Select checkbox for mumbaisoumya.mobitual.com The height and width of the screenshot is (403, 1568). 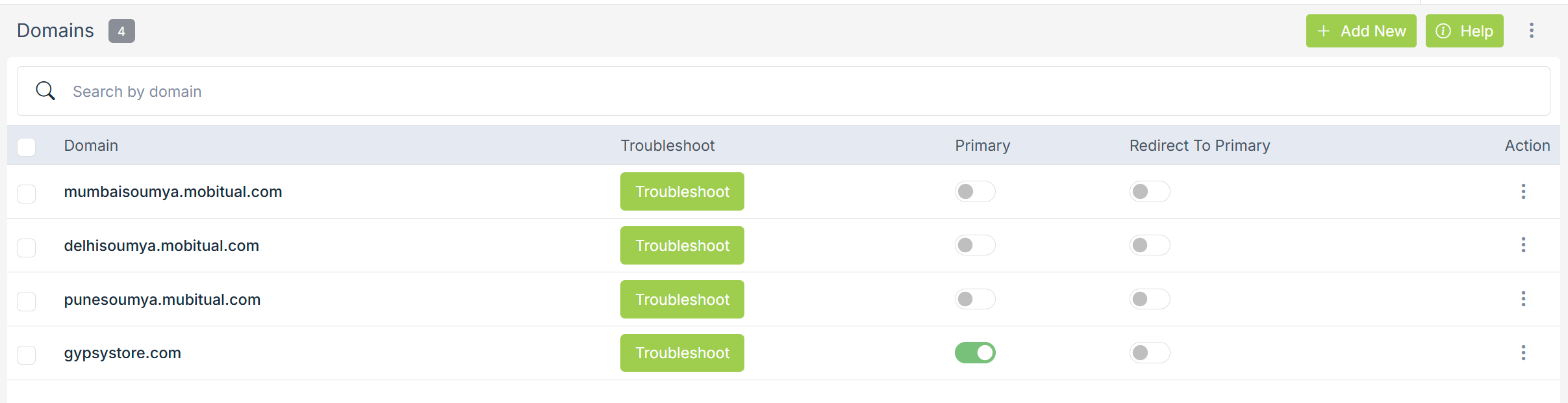[27, 194]
